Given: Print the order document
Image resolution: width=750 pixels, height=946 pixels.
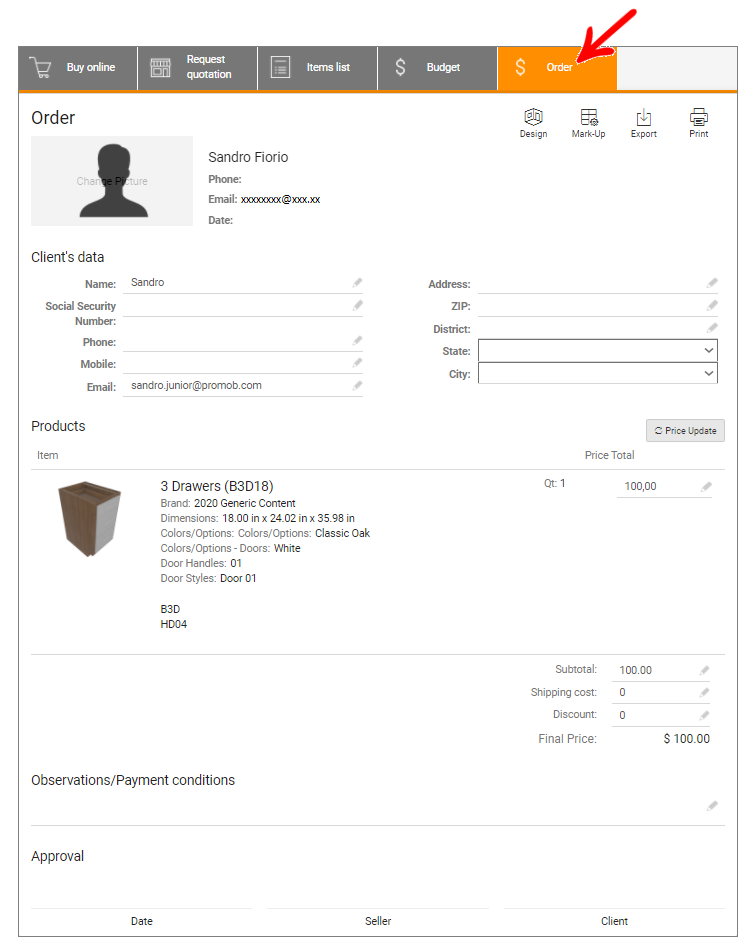Looking at the screenshot, I should (x=699, y=123).
